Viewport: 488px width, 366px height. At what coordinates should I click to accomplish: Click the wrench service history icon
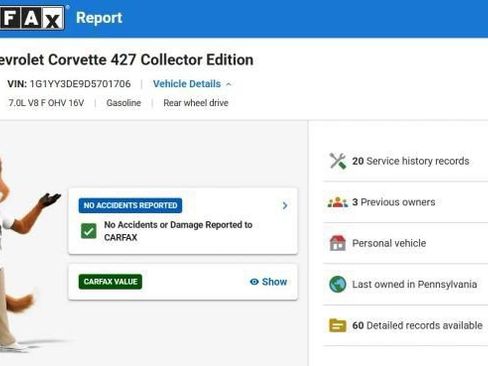tap(337, 161)
